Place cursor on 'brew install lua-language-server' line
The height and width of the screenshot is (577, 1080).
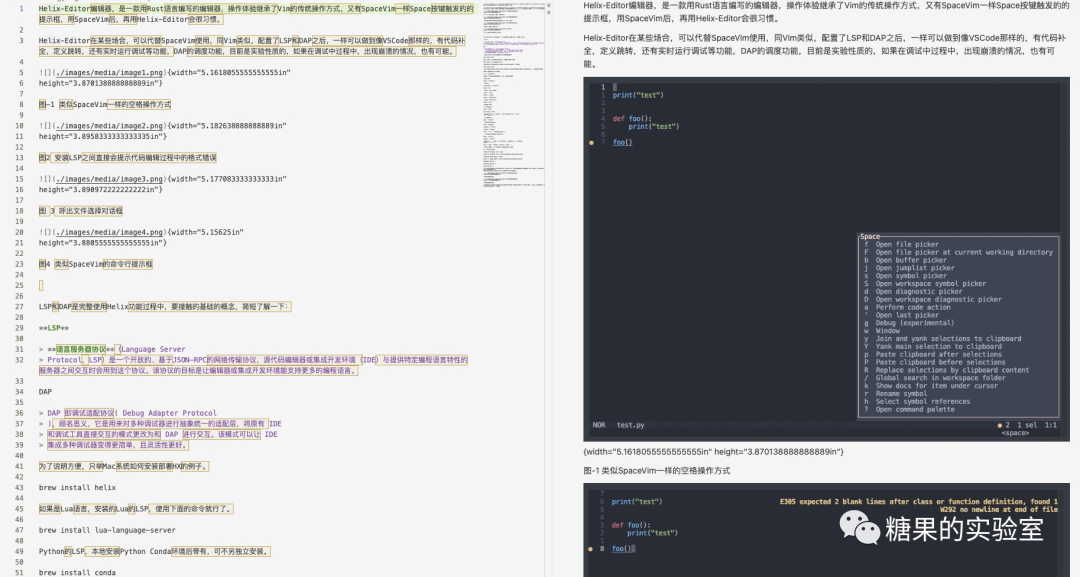[x=107, y=530]
